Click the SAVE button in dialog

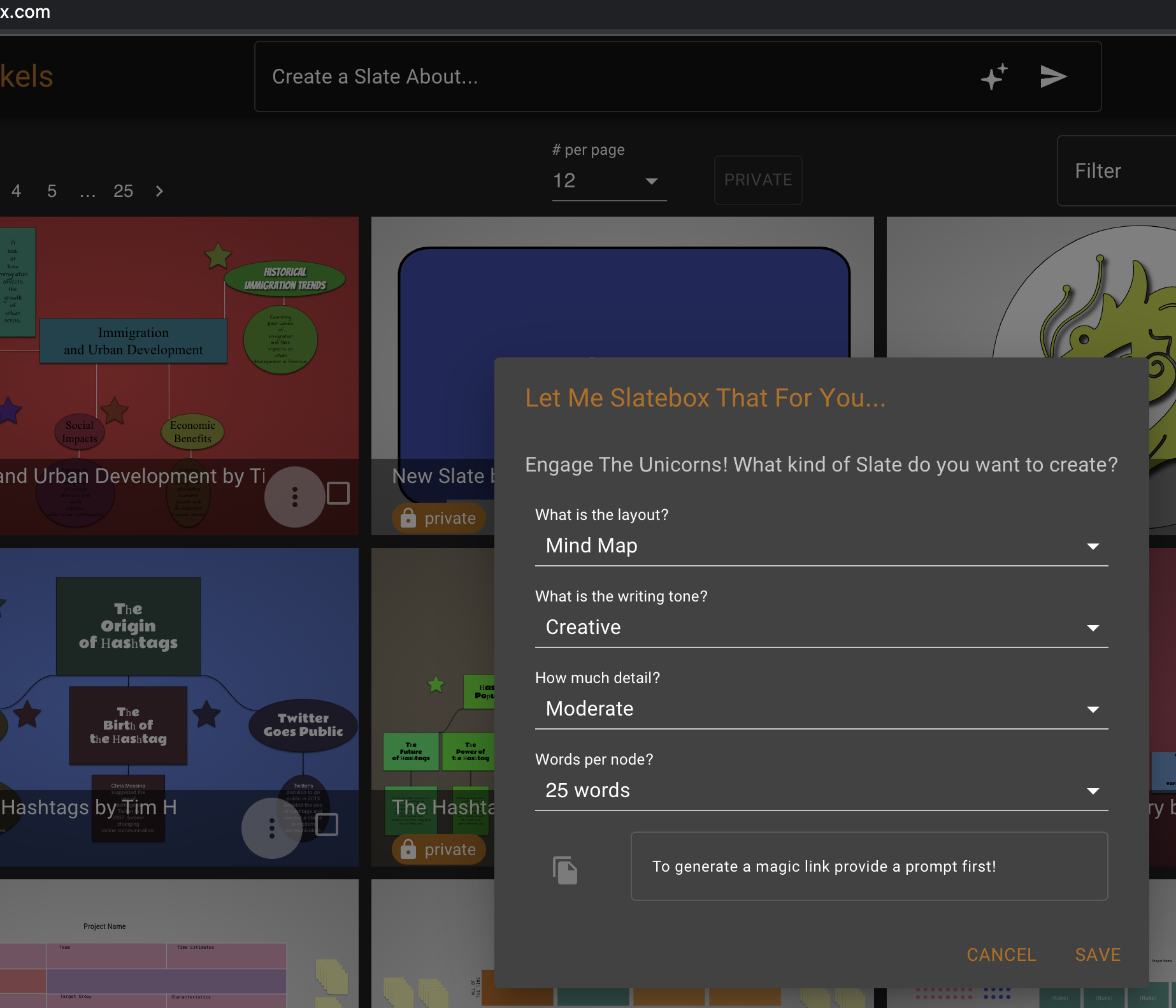click(x=1098, y=954)
